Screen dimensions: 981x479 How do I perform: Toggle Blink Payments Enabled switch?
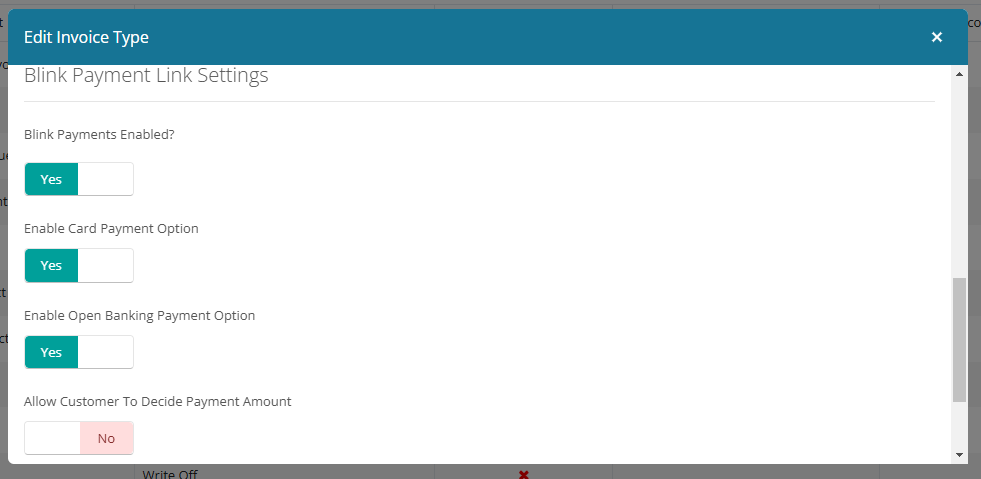click(79, 179)
